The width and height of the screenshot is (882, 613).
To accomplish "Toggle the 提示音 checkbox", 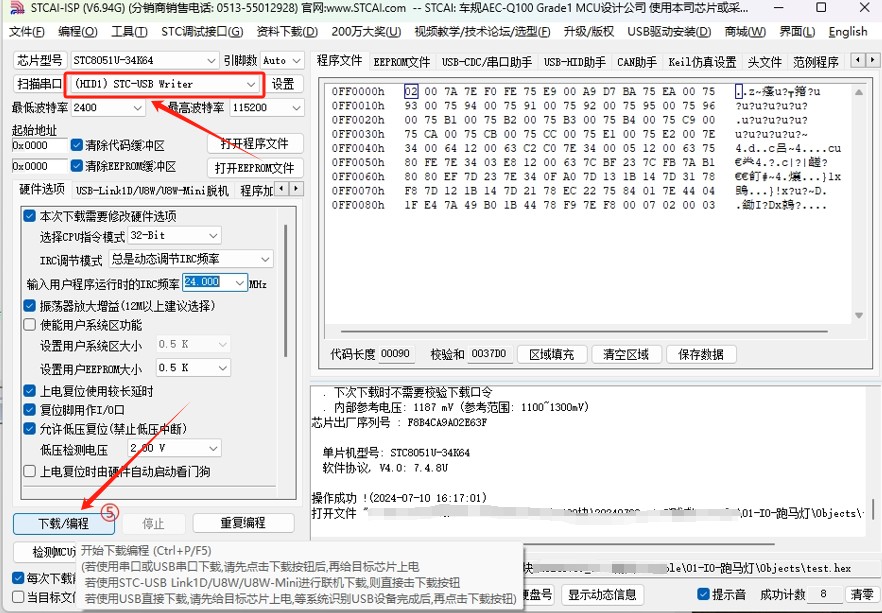I will (703, 594).
